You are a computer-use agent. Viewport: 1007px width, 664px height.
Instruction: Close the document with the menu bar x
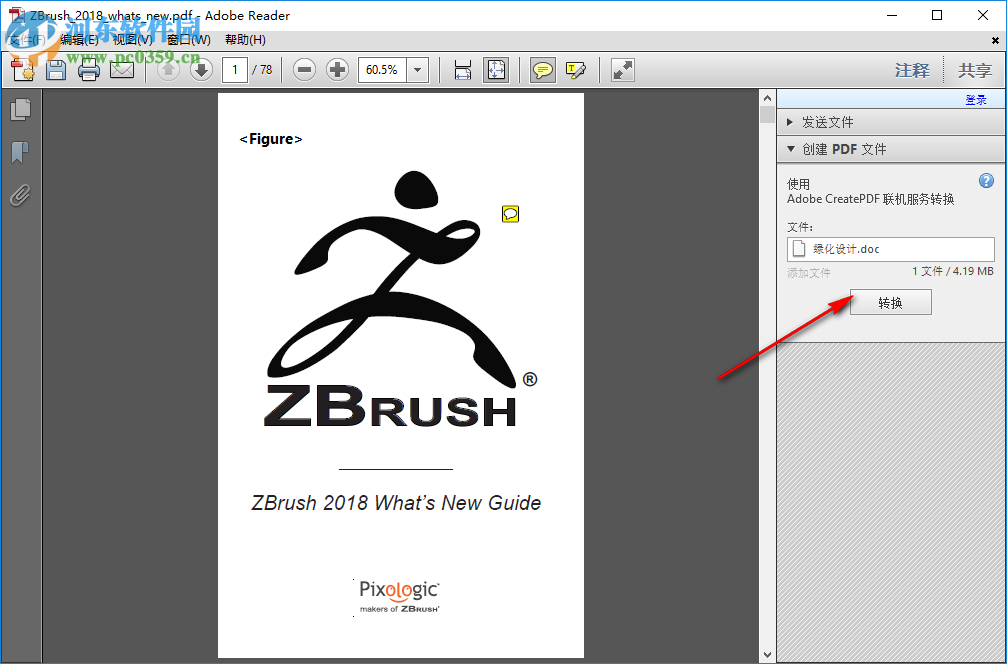pos(995,40)
